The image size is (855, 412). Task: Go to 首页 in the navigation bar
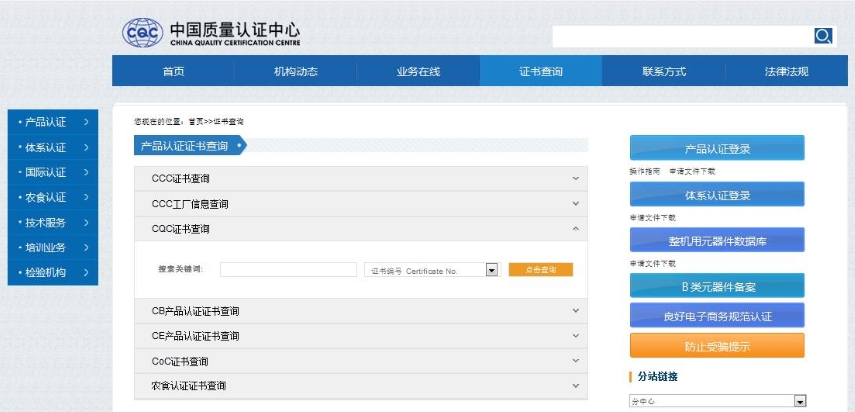coord(173,71)
